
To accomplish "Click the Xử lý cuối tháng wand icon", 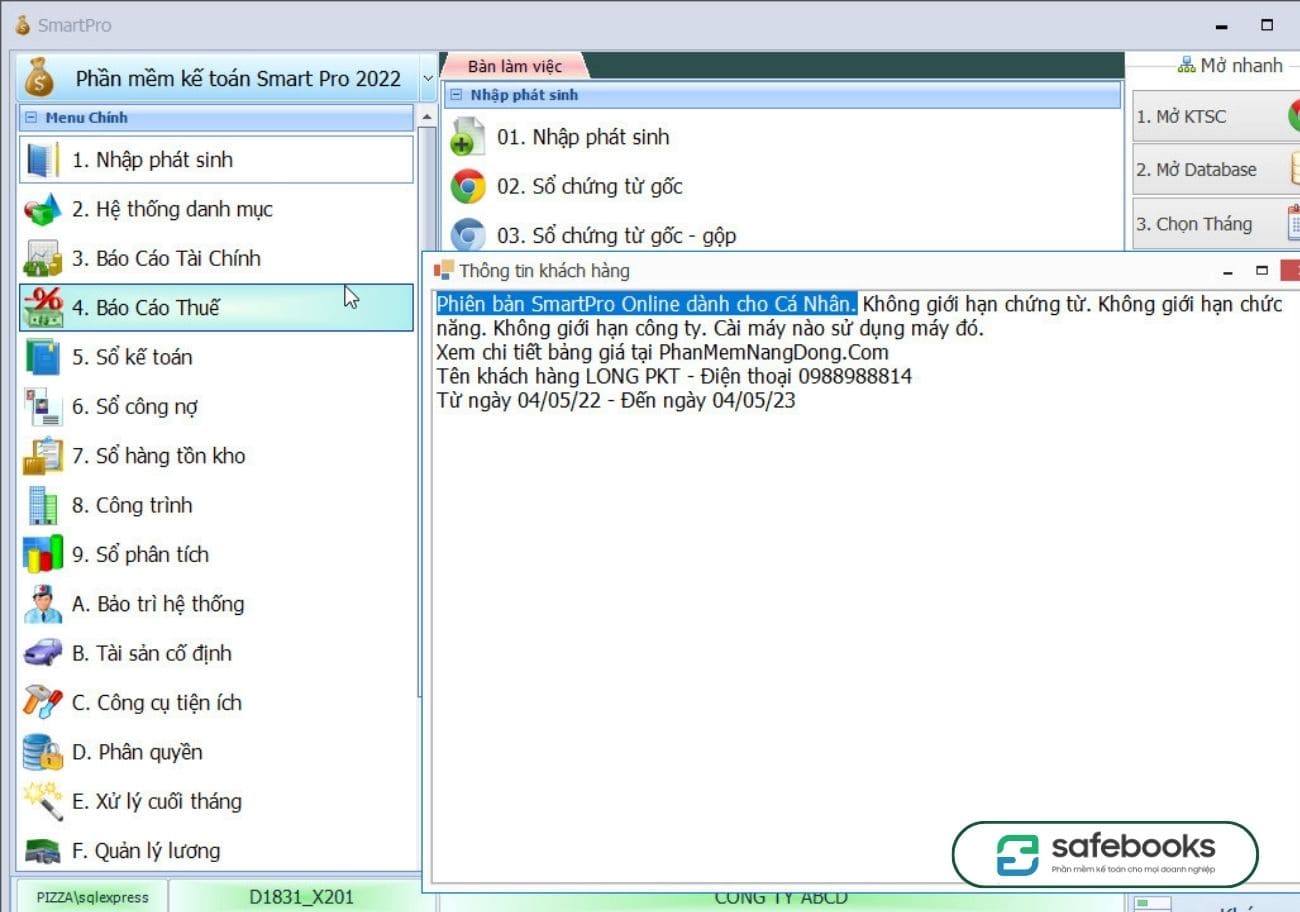I will coord(42,801).
